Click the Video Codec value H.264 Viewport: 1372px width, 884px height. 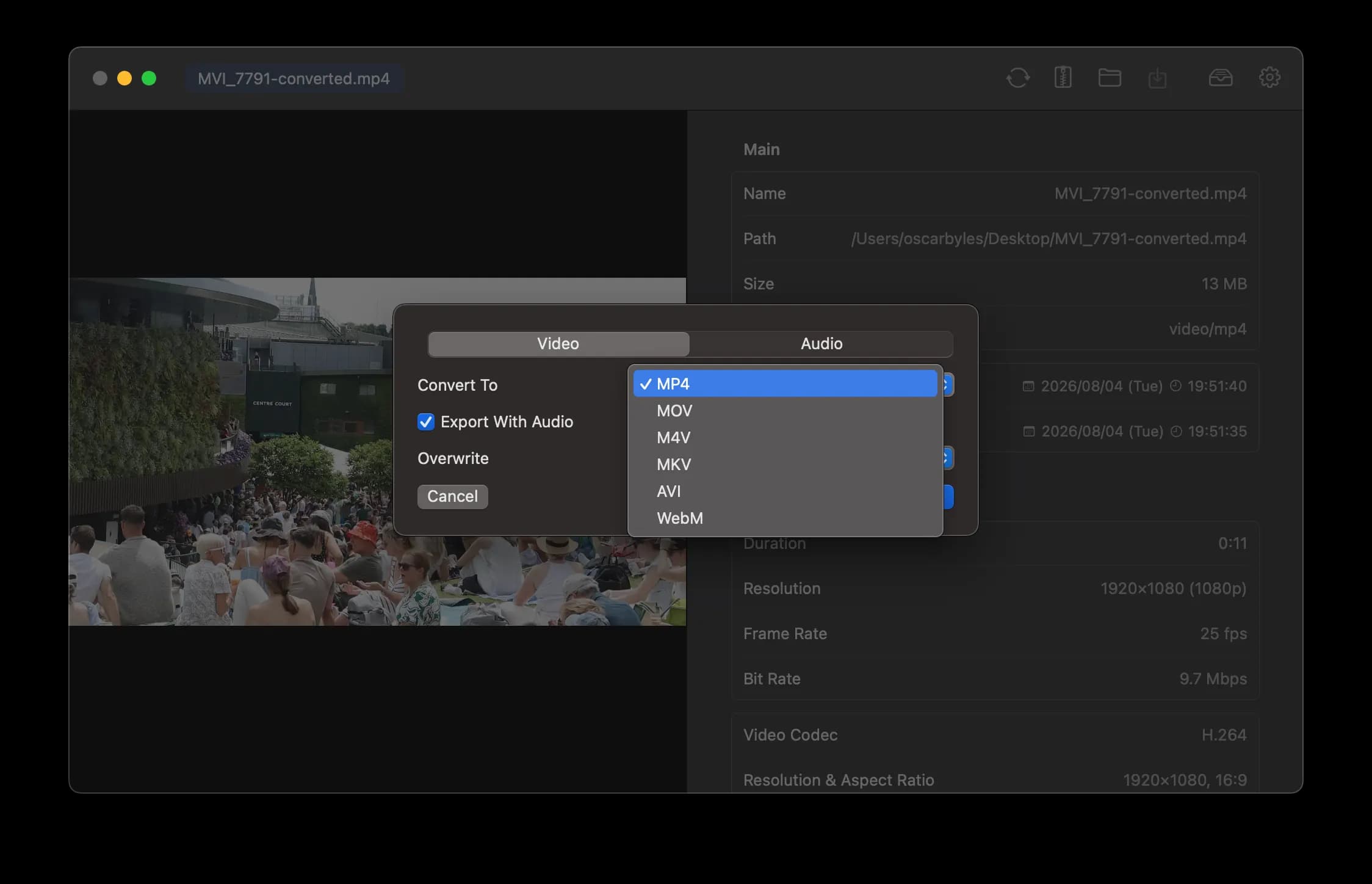point(1224,735)
